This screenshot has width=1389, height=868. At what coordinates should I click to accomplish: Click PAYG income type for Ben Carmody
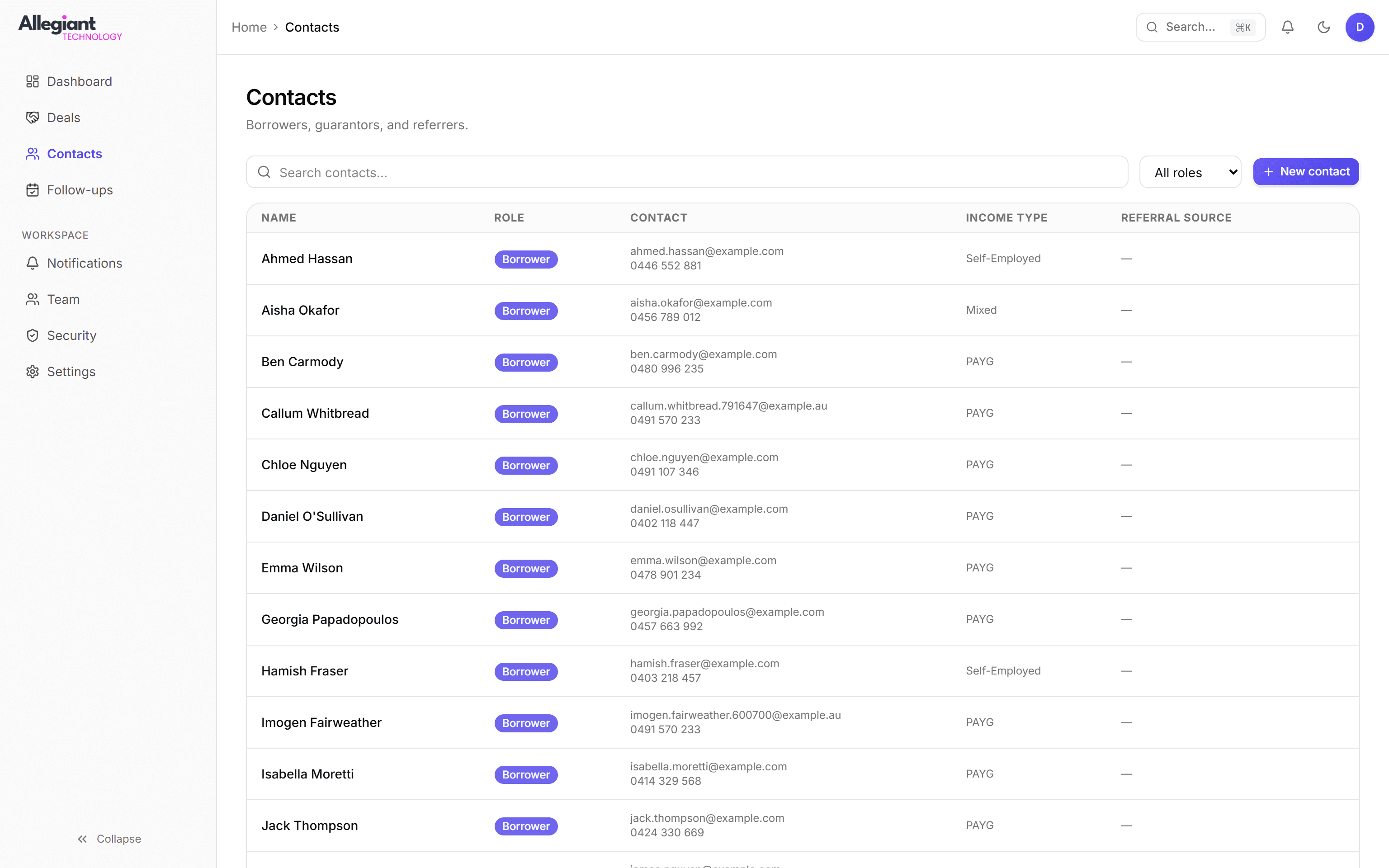click(x=979, y=362)
